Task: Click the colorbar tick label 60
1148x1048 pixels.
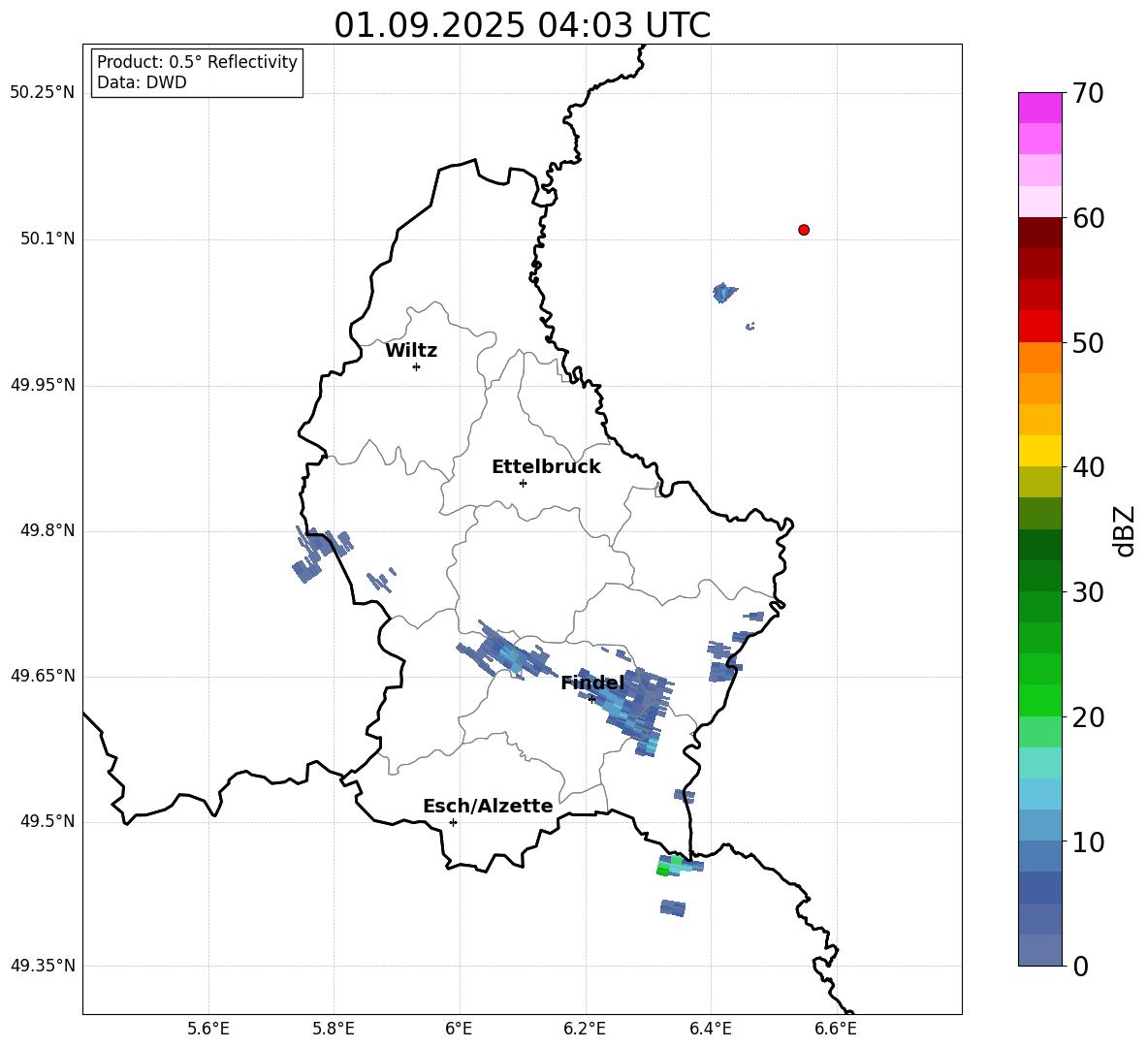Action: point(1088,218)
